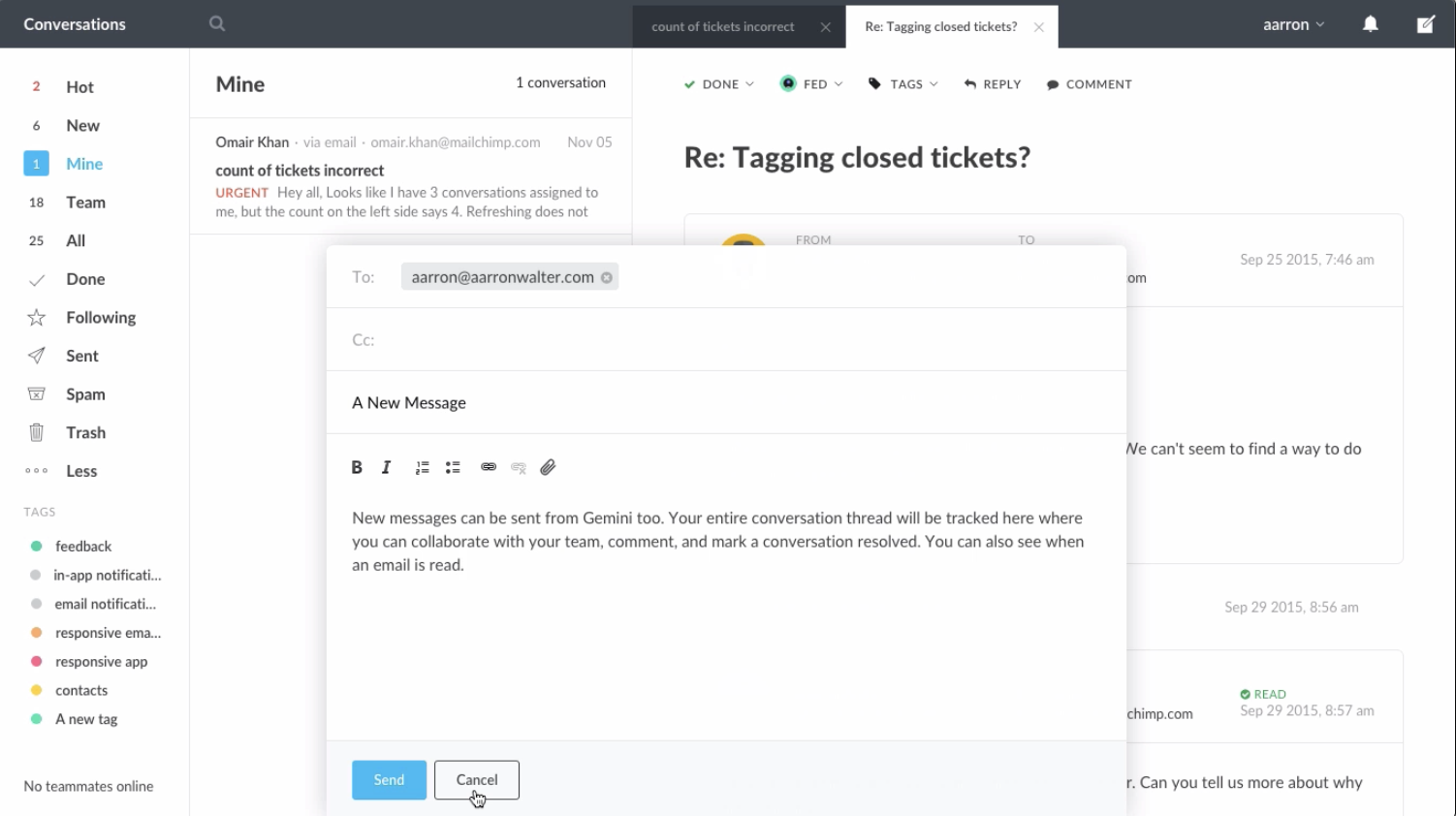1456x816 pixels.
Task: Click the FED assignee avatar icon
Action: (788, 83)
